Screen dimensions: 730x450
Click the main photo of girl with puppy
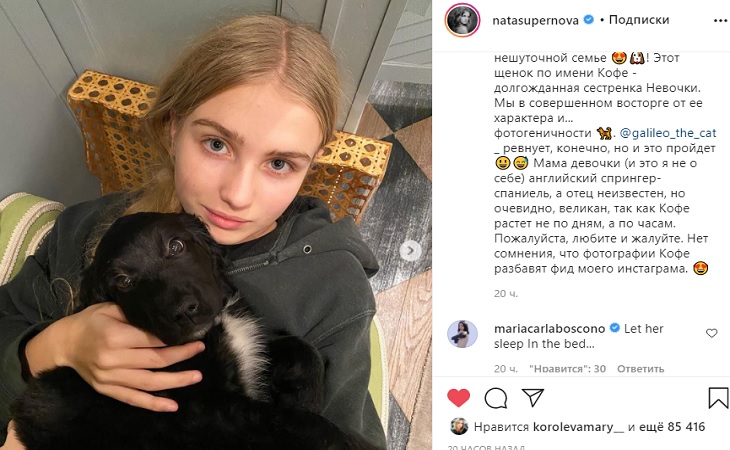(x=216, y=225)
